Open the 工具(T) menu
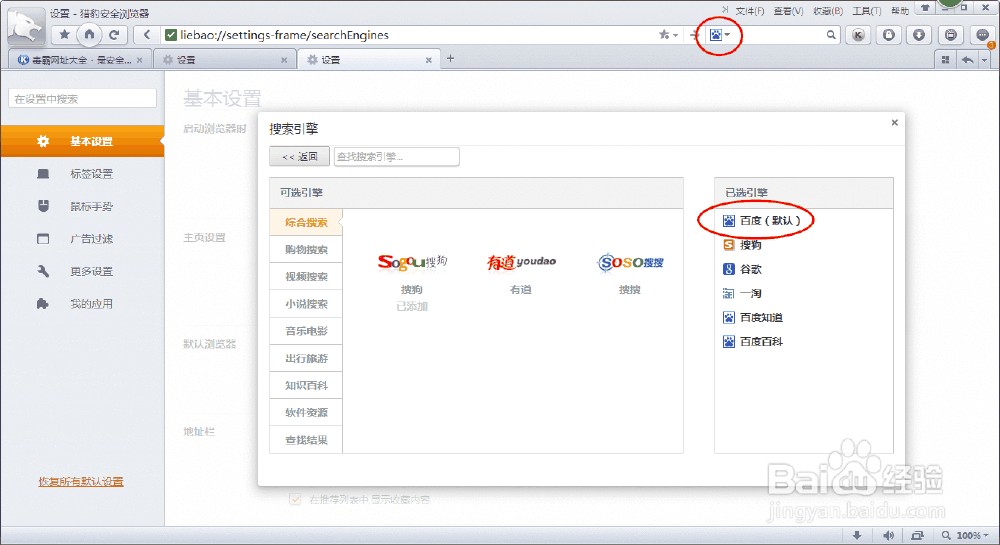The image size is (1000, 545). [x=867, y=11]
